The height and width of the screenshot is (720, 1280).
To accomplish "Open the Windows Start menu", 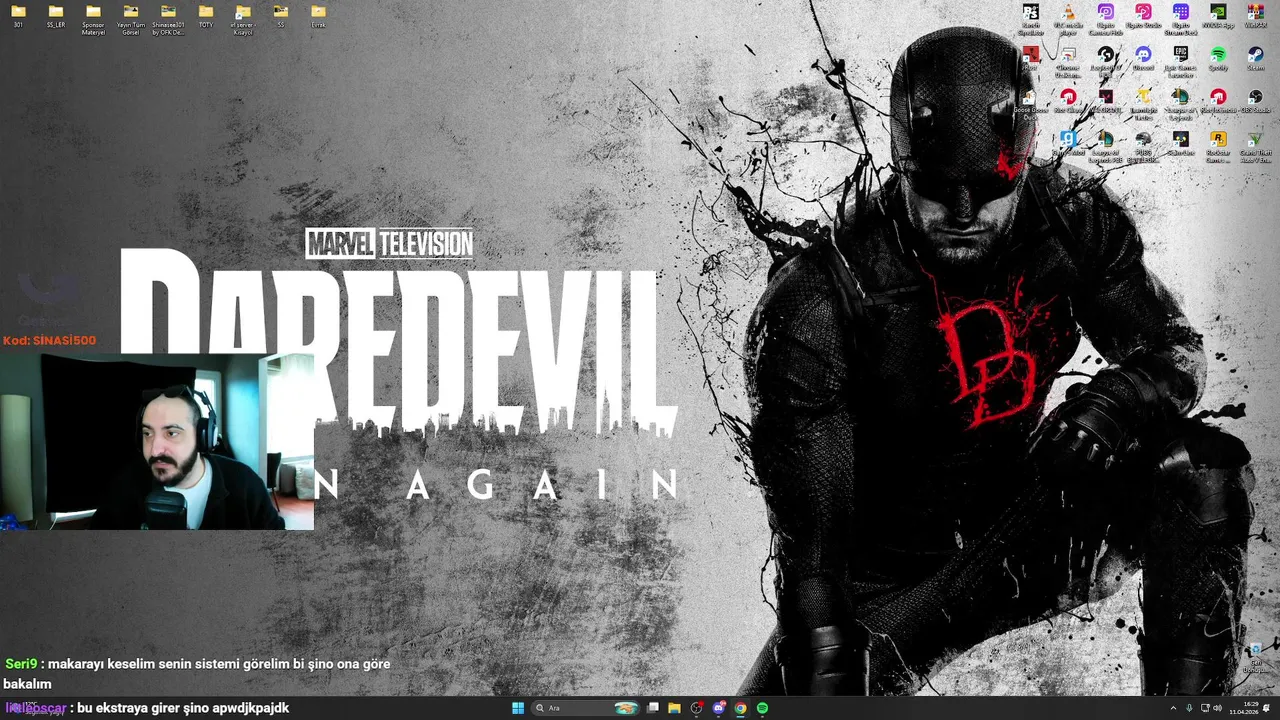I will pyautogui.click(x=518, y=708).
